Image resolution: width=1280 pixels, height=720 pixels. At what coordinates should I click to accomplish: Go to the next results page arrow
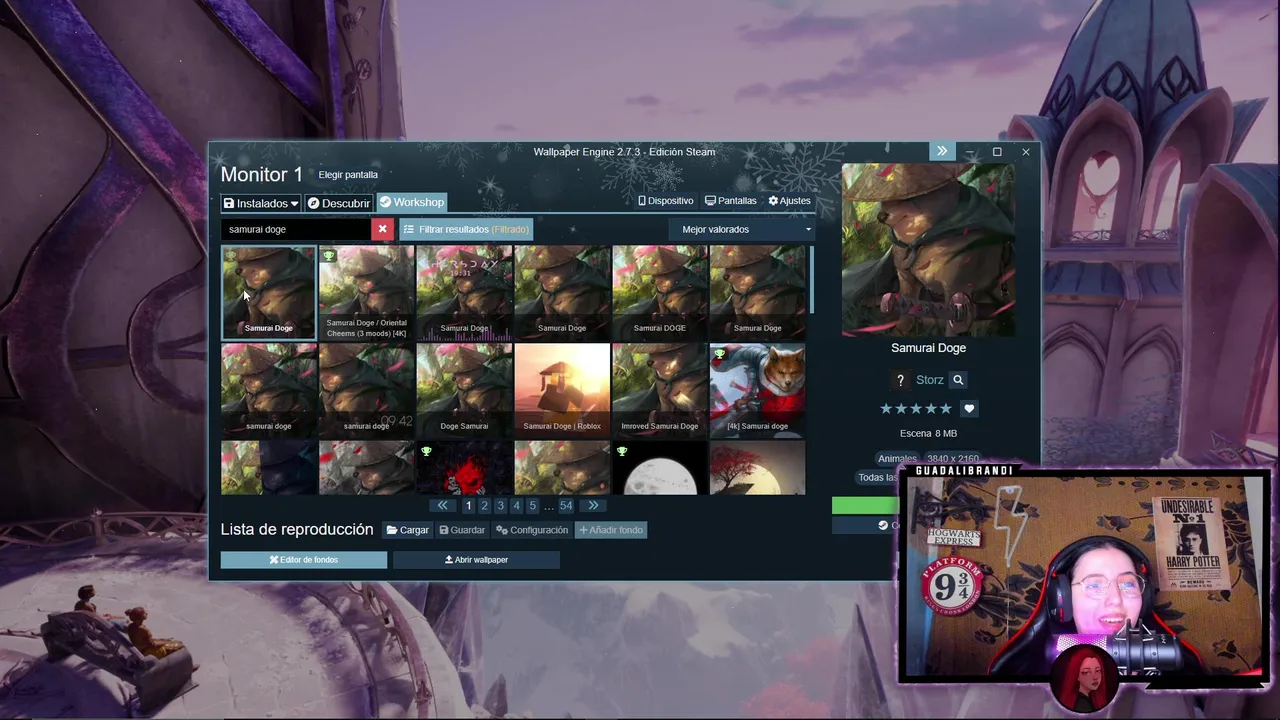593,506
